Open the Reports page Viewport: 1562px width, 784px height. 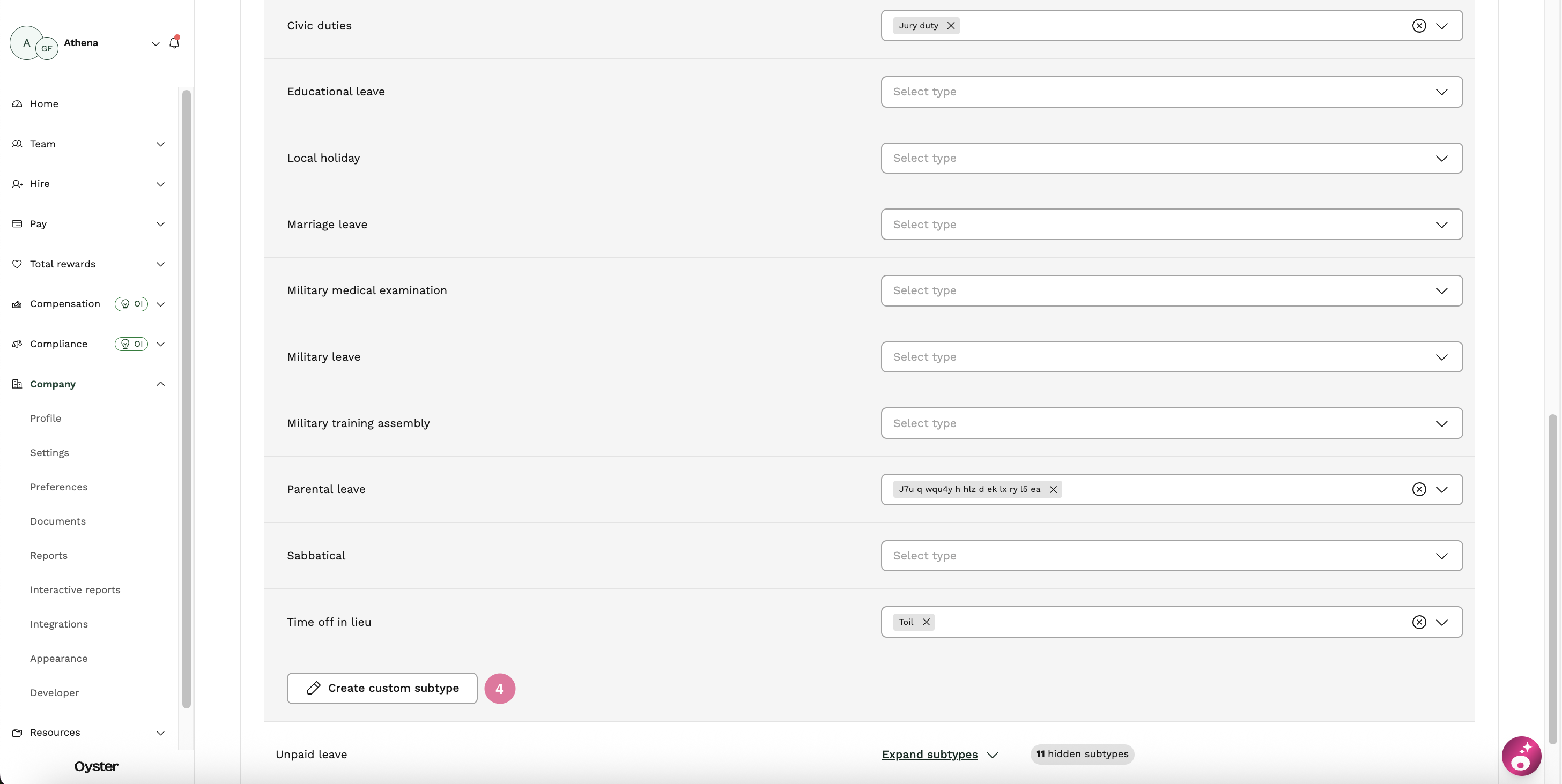pos(48,556)
